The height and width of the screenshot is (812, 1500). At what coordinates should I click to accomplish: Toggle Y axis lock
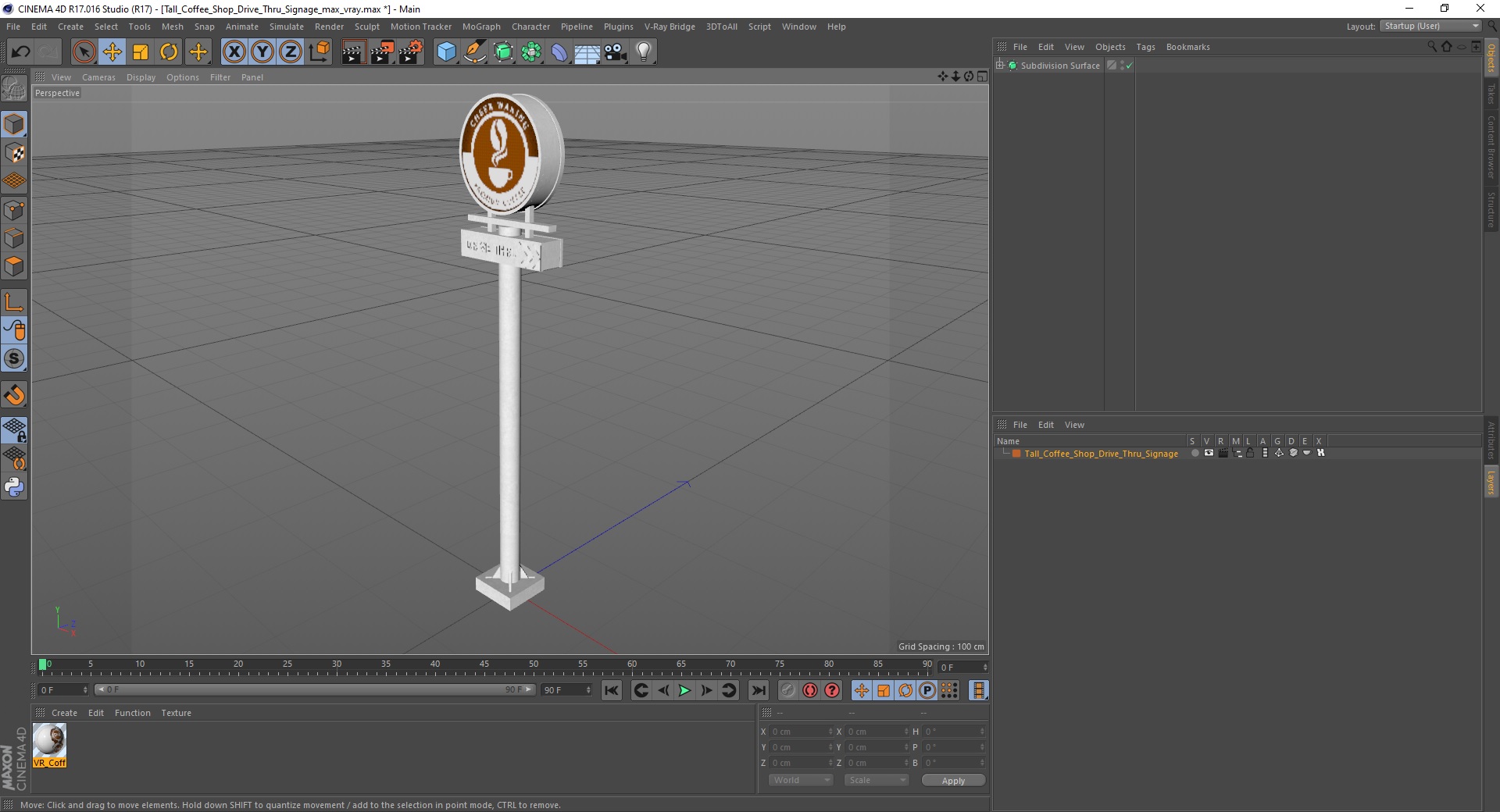[262, 52]
